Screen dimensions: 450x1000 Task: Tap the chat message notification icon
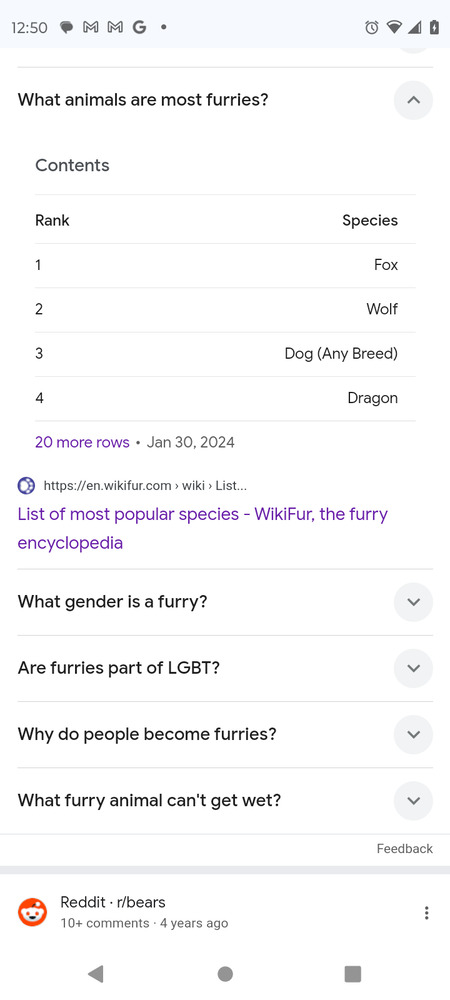[66, 27]
